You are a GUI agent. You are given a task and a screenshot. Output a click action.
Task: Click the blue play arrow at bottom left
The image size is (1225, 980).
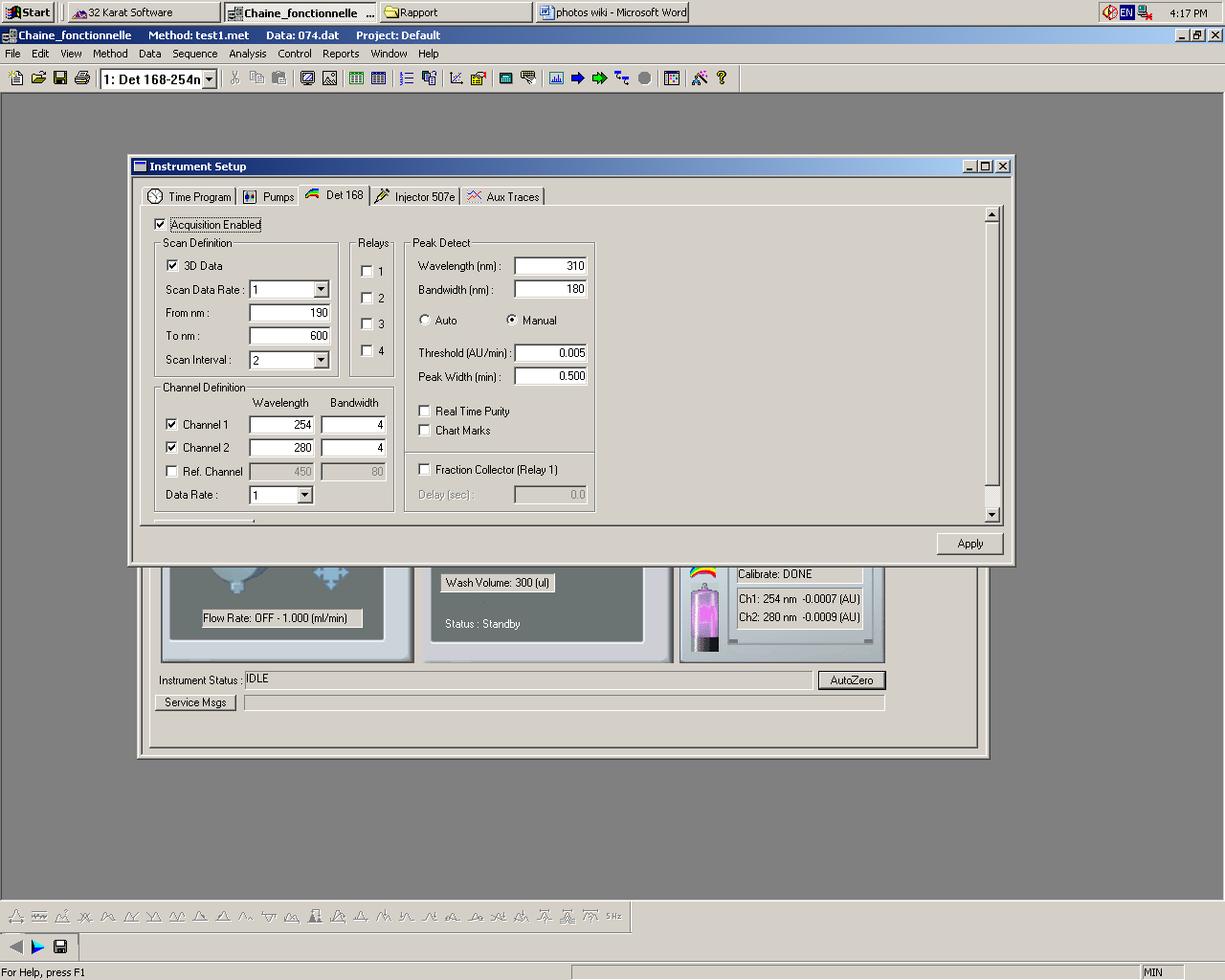(x=37, y=947)
